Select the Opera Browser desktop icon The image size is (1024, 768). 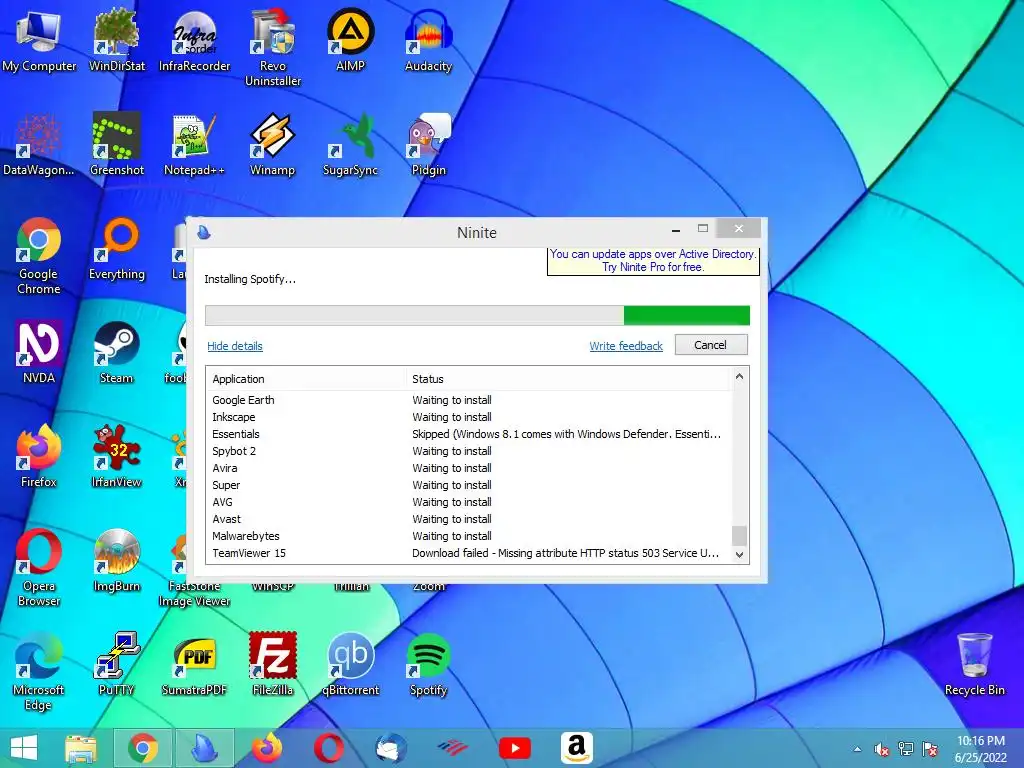(x=39, y=568)
